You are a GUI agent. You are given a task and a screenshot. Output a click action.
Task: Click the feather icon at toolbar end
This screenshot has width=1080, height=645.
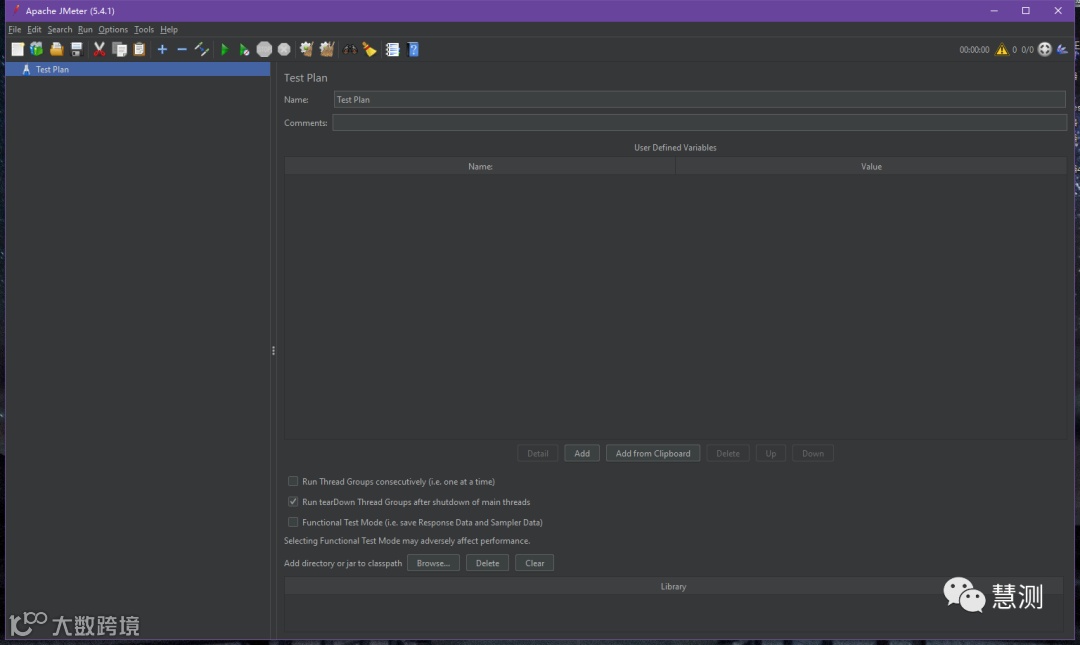1063,50
